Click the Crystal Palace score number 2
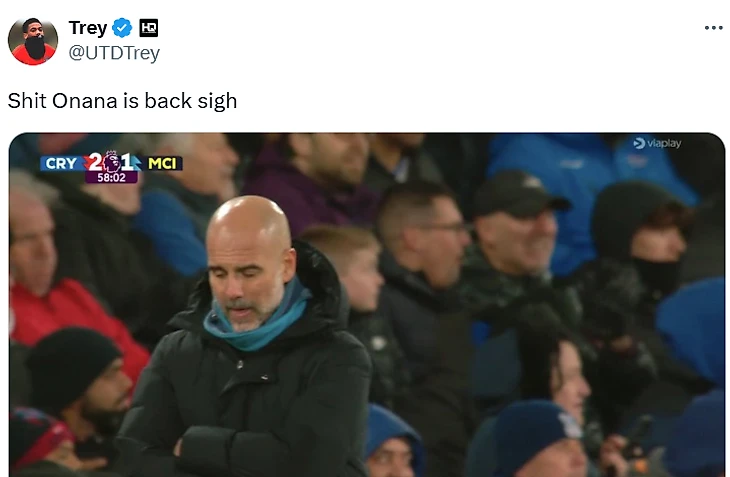This screenshot has width=730, height=477. point(95,162)
